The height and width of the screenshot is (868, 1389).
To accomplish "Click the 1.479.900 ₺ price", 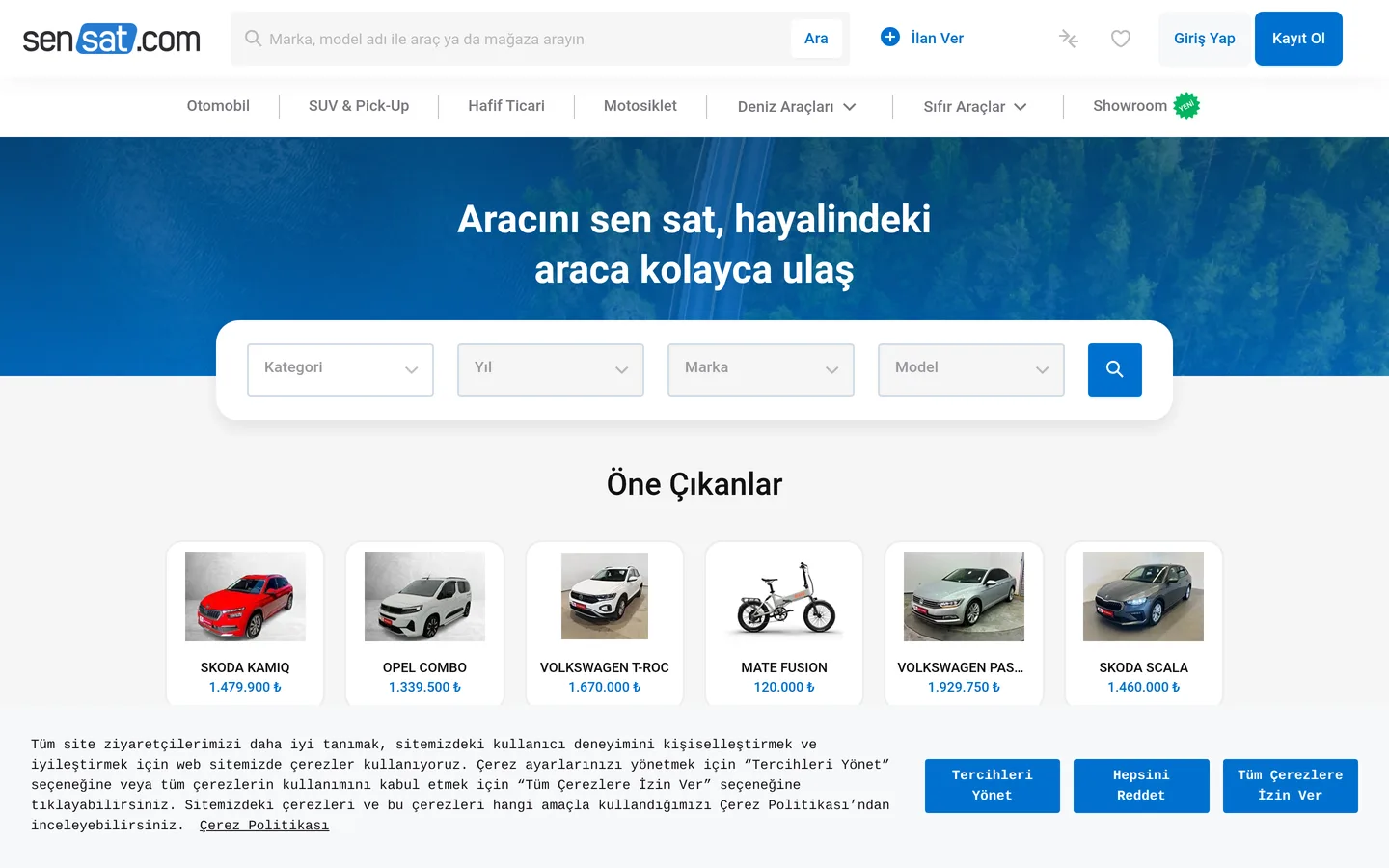I will (245, 687).
